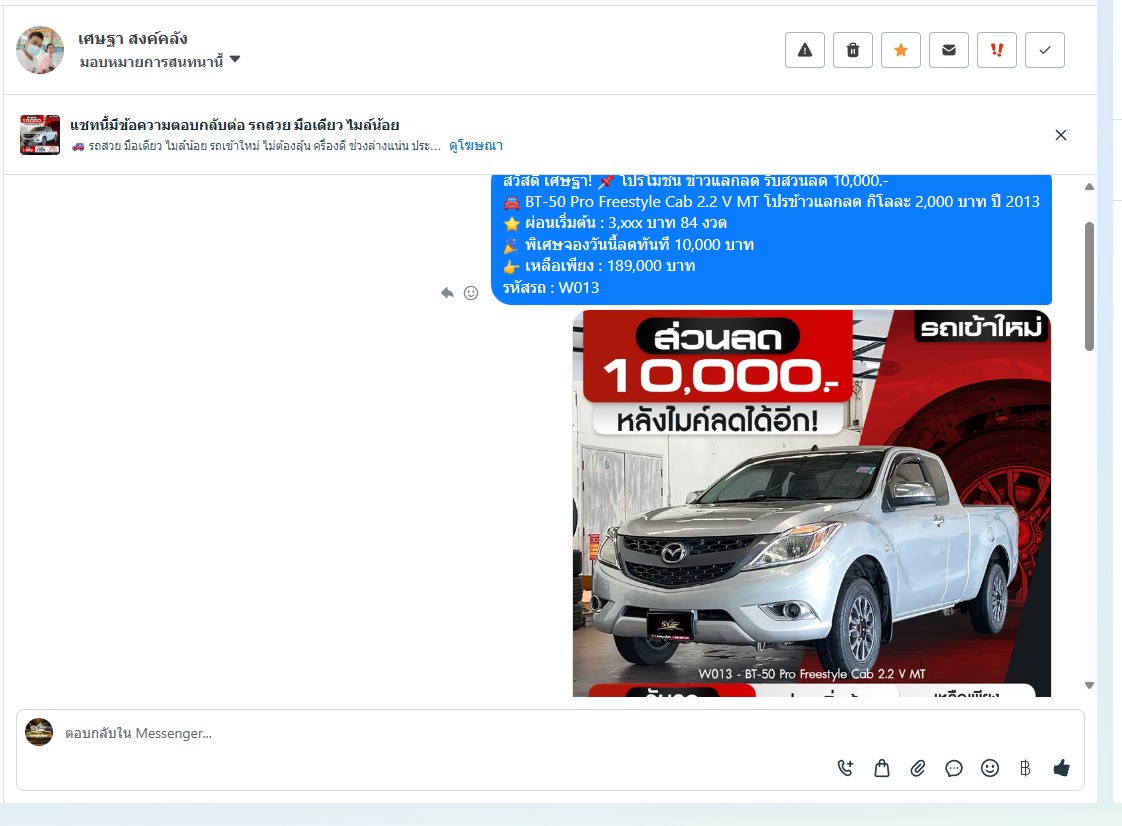Click scrollbar up arrow in chat
The height and width of the screenshot is (826, 1122).
click(1089, 187)
